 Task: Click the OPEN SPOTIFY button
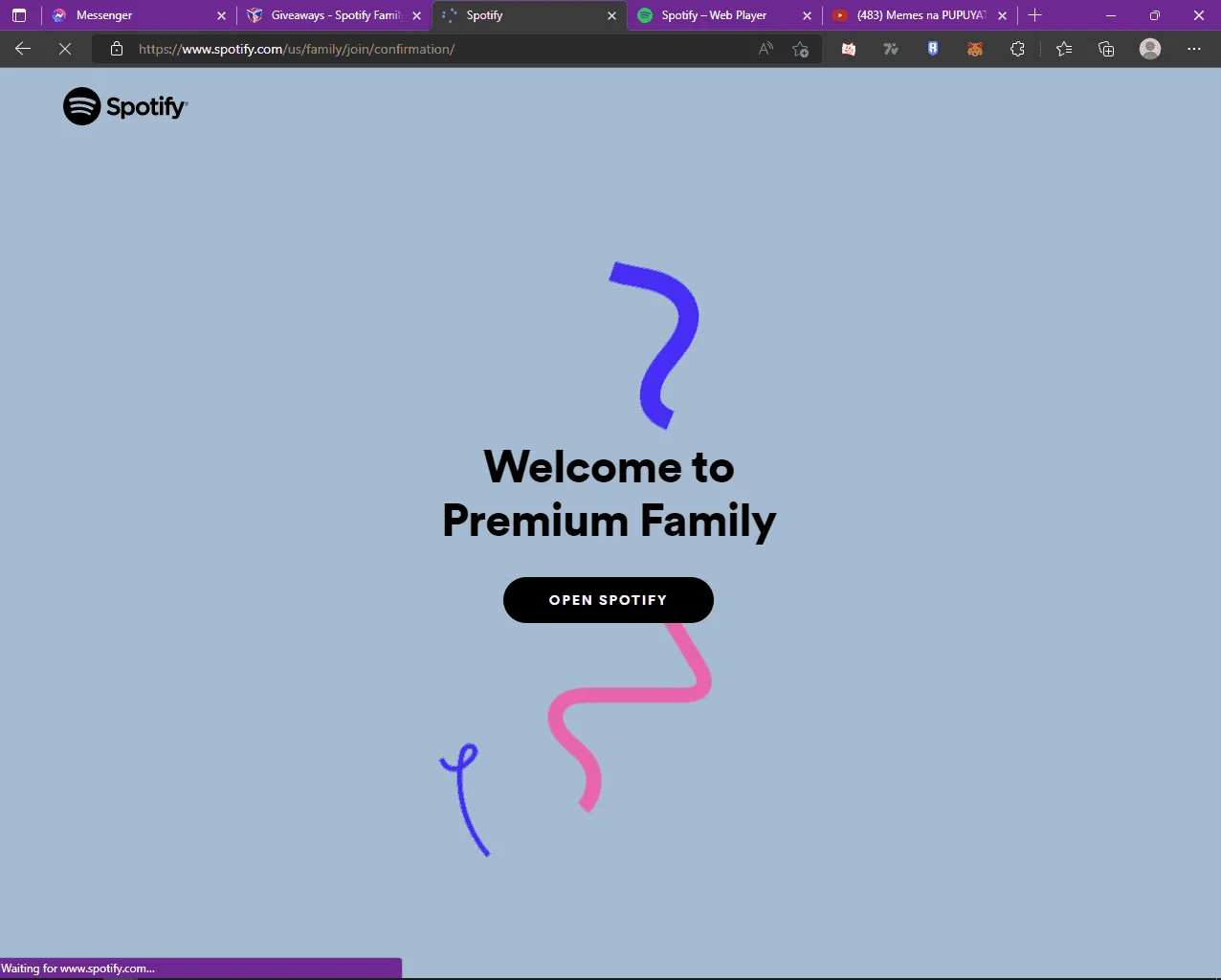point(609,600)
